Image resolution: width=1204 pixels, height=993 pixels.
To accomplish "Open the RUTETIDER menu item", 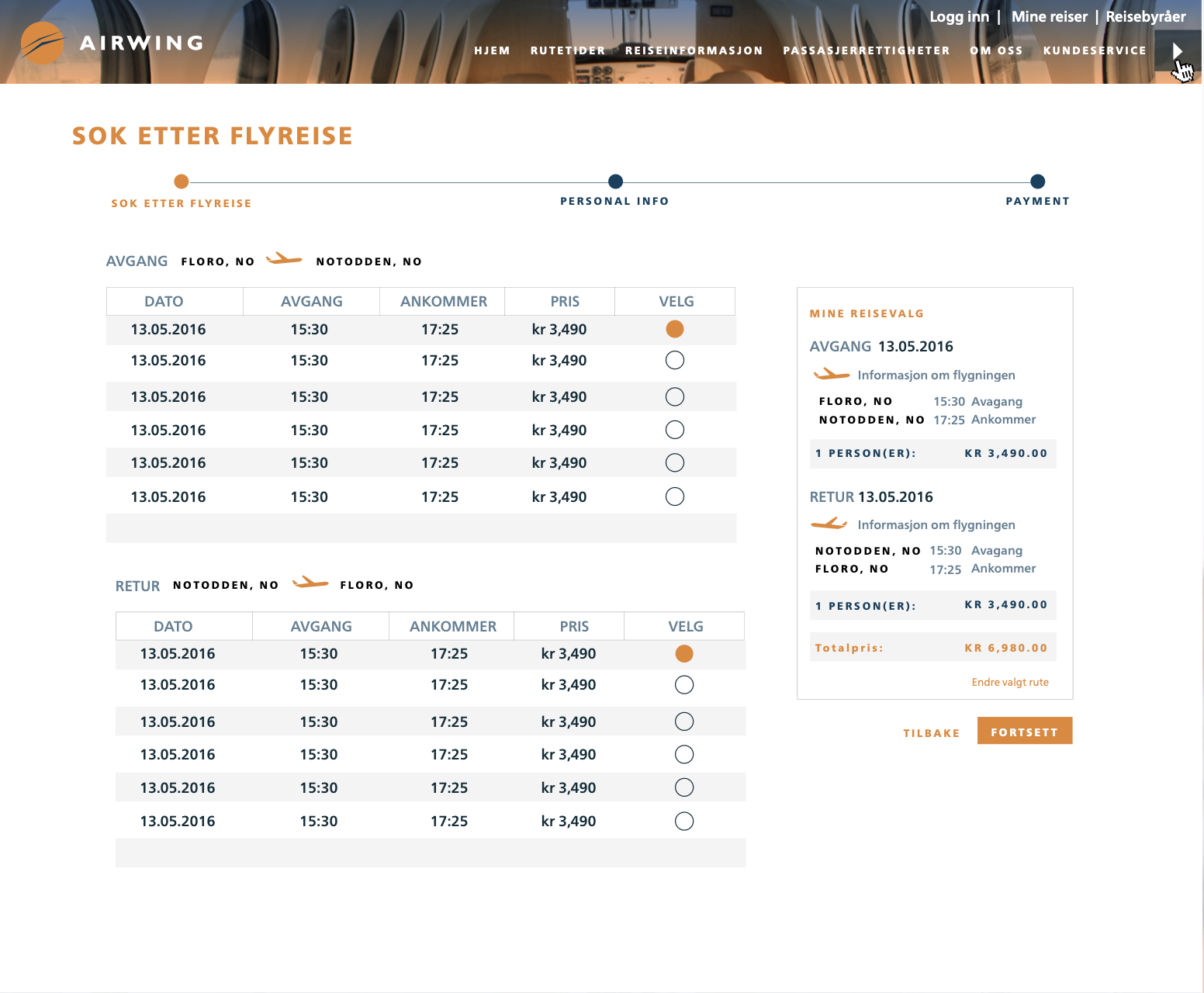I will [568, 50].
